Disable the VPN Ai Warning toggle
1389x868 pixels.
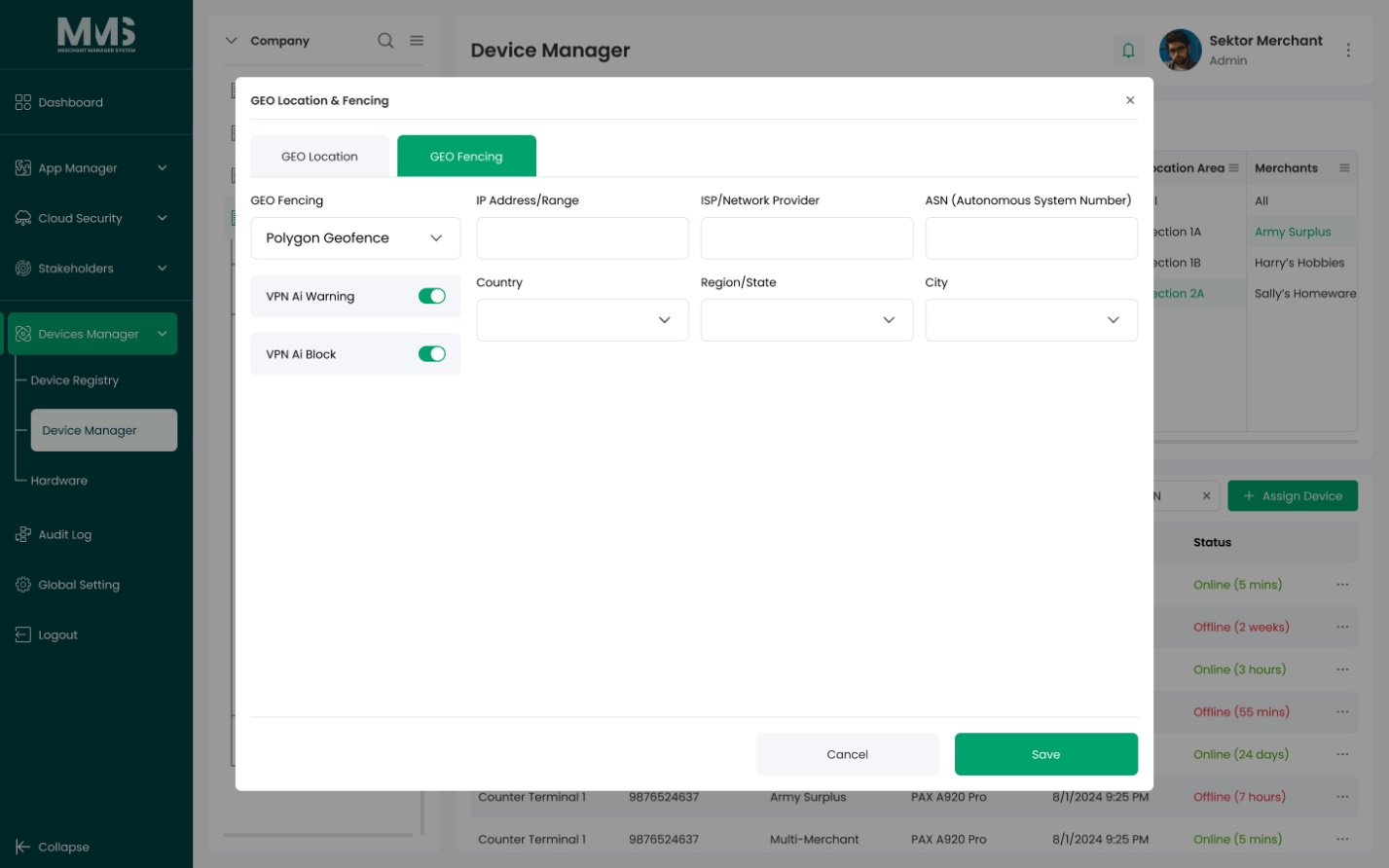432,296
